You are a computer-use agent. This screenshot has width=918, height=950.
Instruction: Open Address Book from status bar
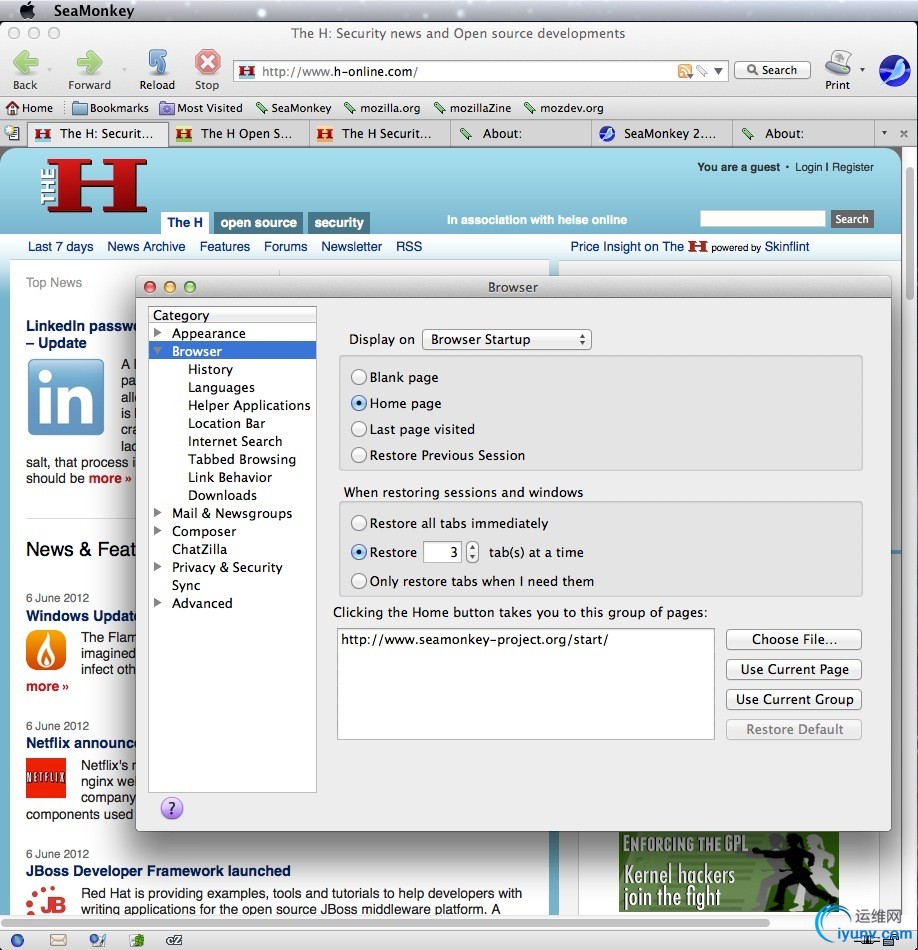tap(137, 940)
